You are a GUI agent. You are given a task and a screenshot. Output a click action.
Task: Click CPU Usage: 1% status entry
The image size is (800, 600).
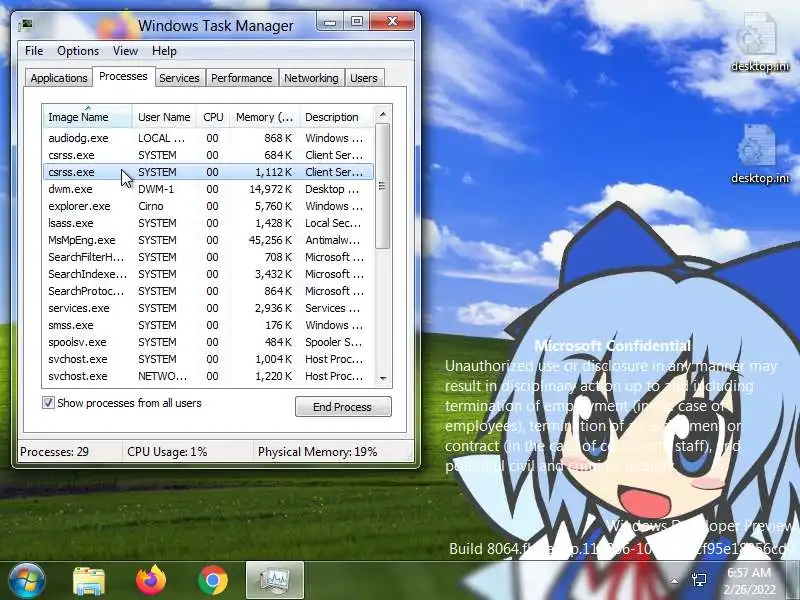pos(167,452)
